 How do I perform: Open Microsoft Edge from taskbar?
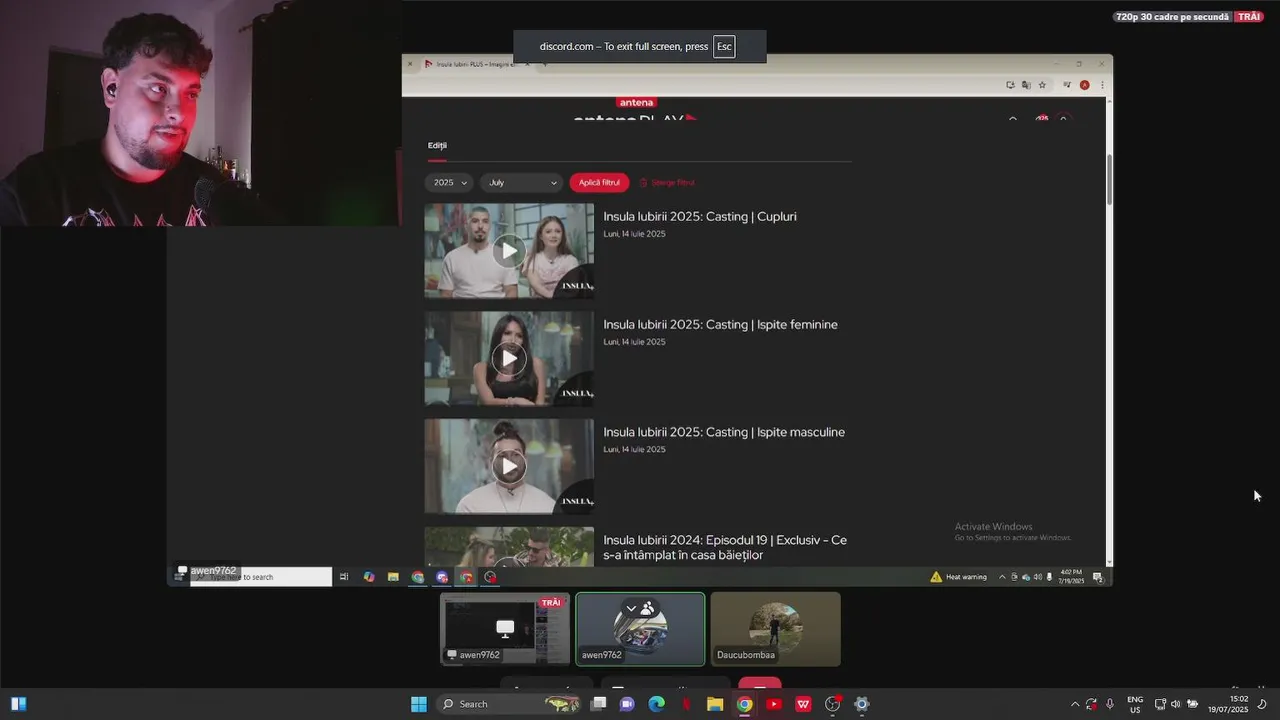click(x=656, y=704)
